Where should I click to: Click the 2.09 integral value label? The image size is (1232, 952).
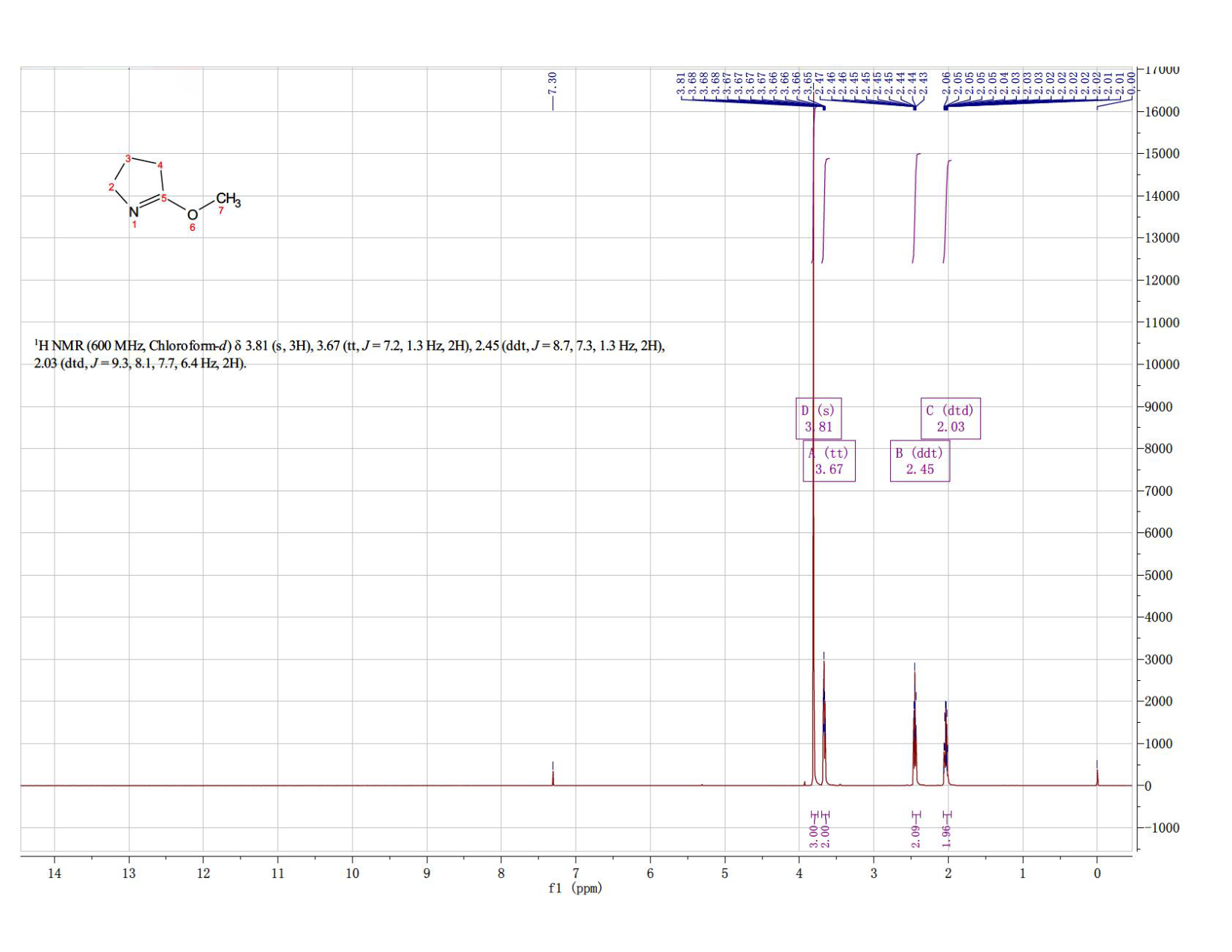tap(915, 836)
